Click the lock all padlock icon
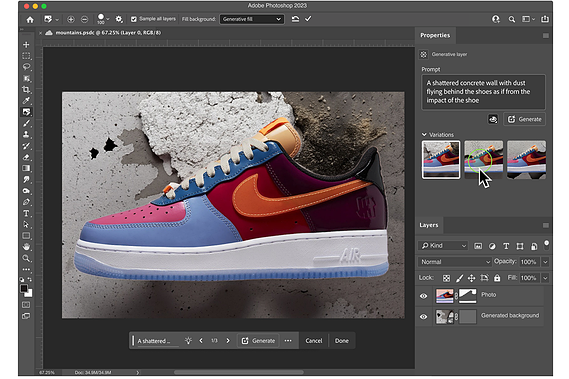Viewport: 569px width, 379px height. click(x=497, y=278)
